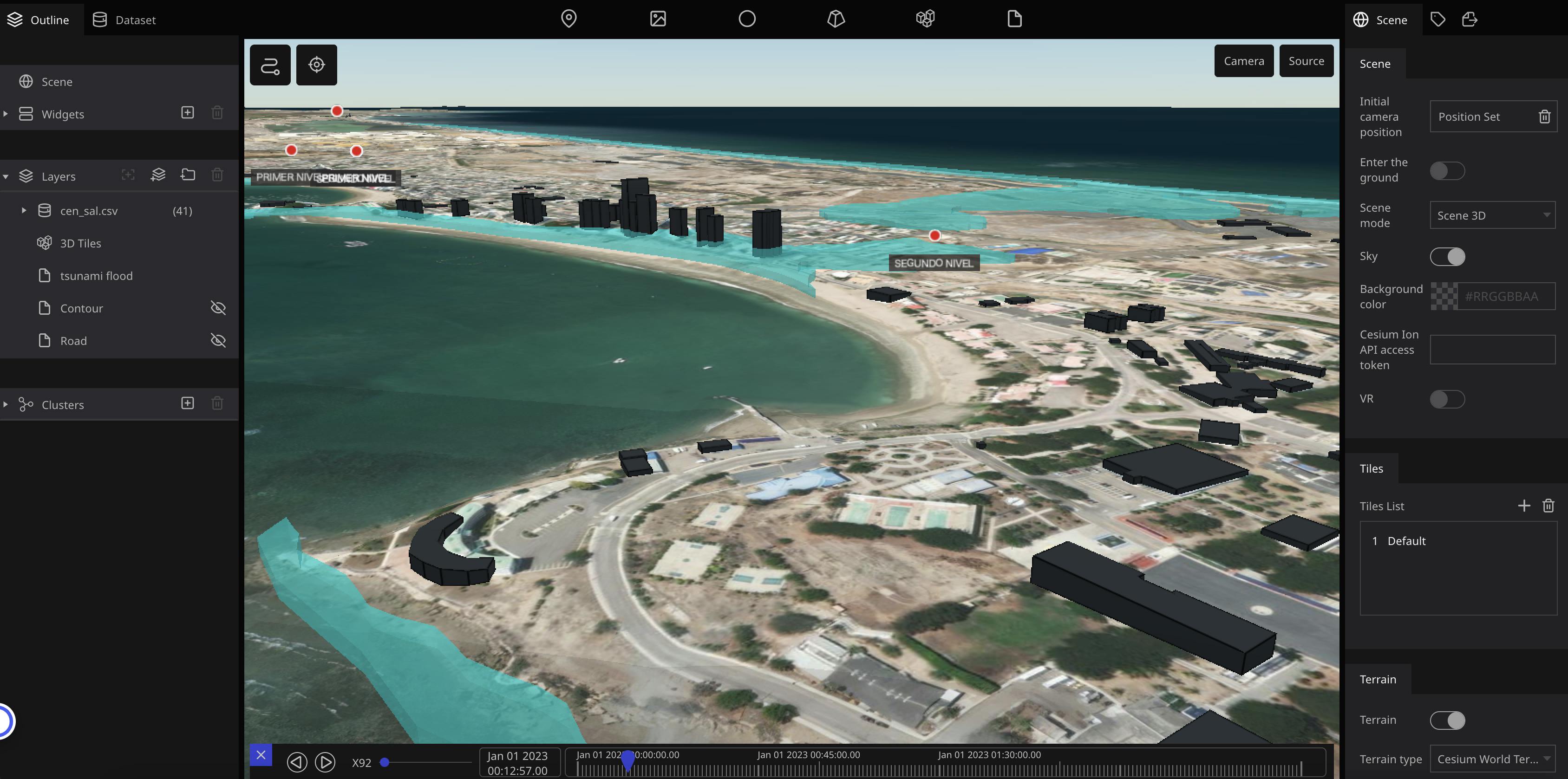Show the hidden Contour layer
Screen dimensions: 1568x779
tap(218, 308)
